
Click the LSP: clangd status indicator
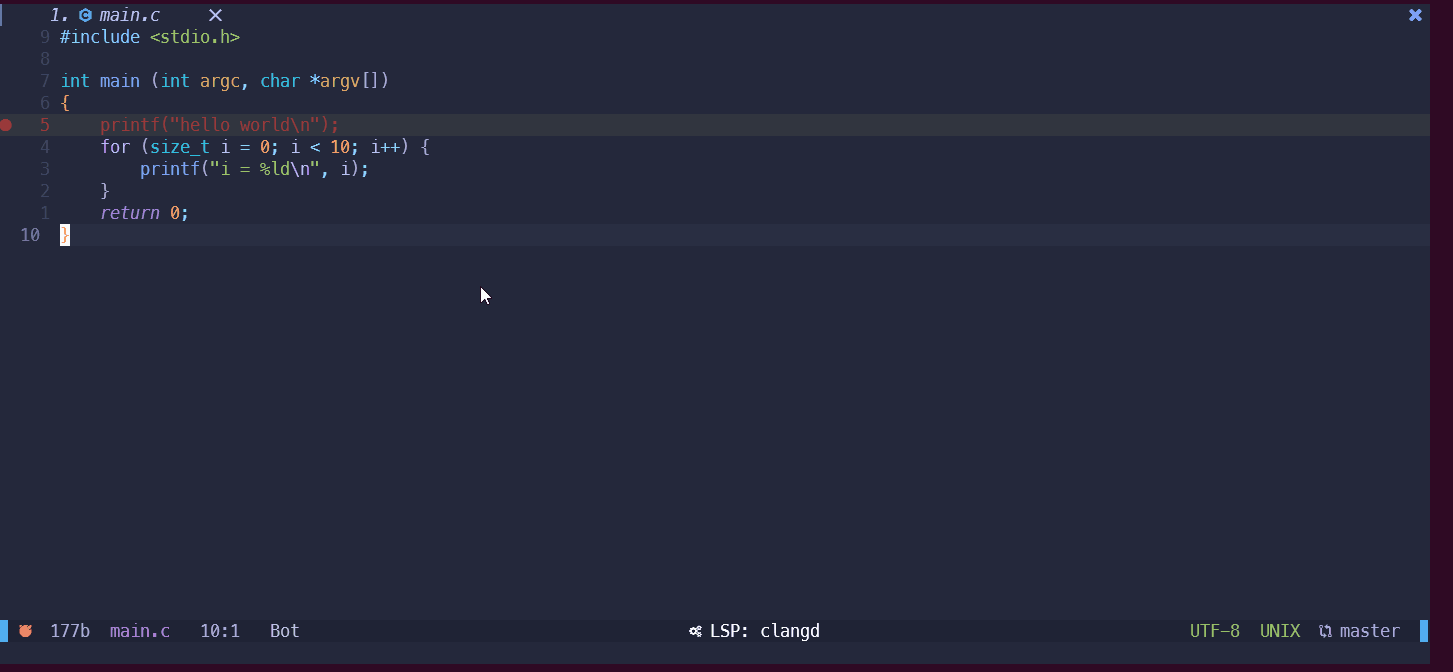[x=764, y=631]
